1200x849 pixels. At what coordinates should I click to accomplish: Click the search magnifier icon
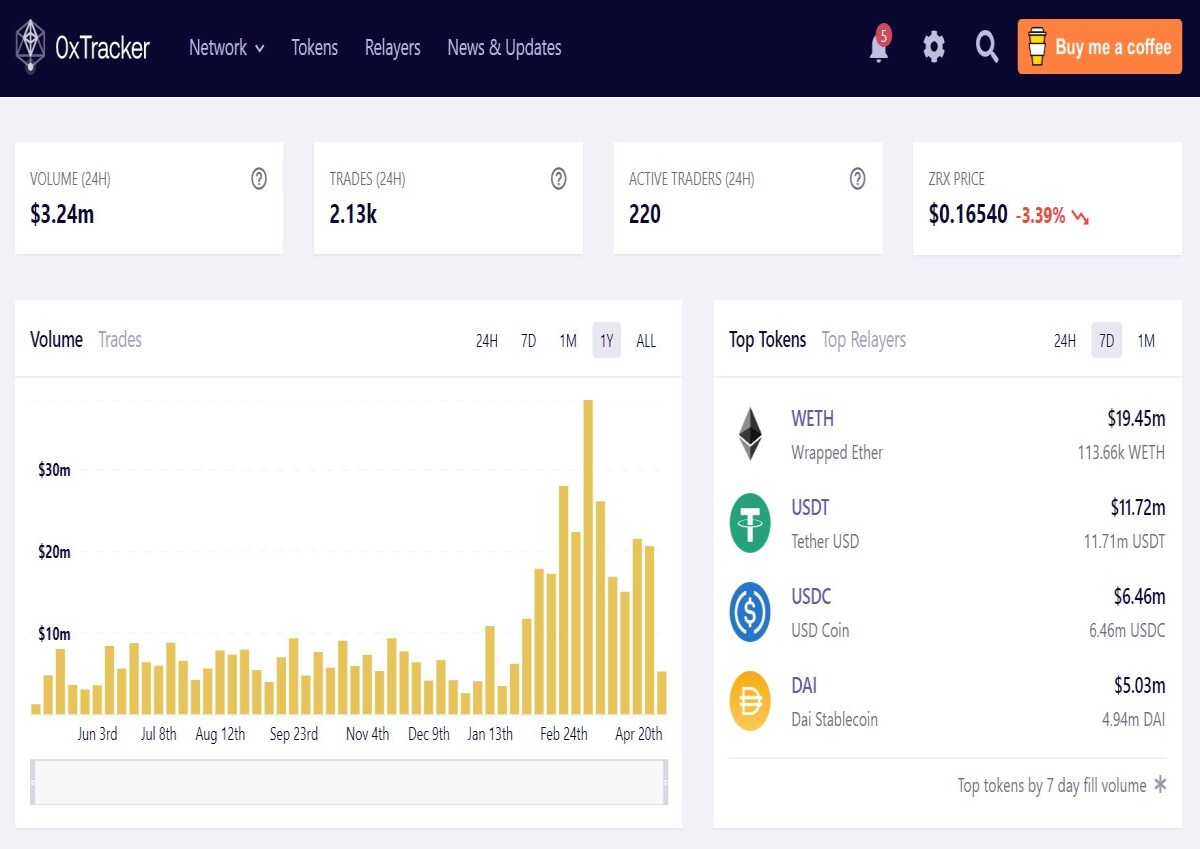point(987,46)
